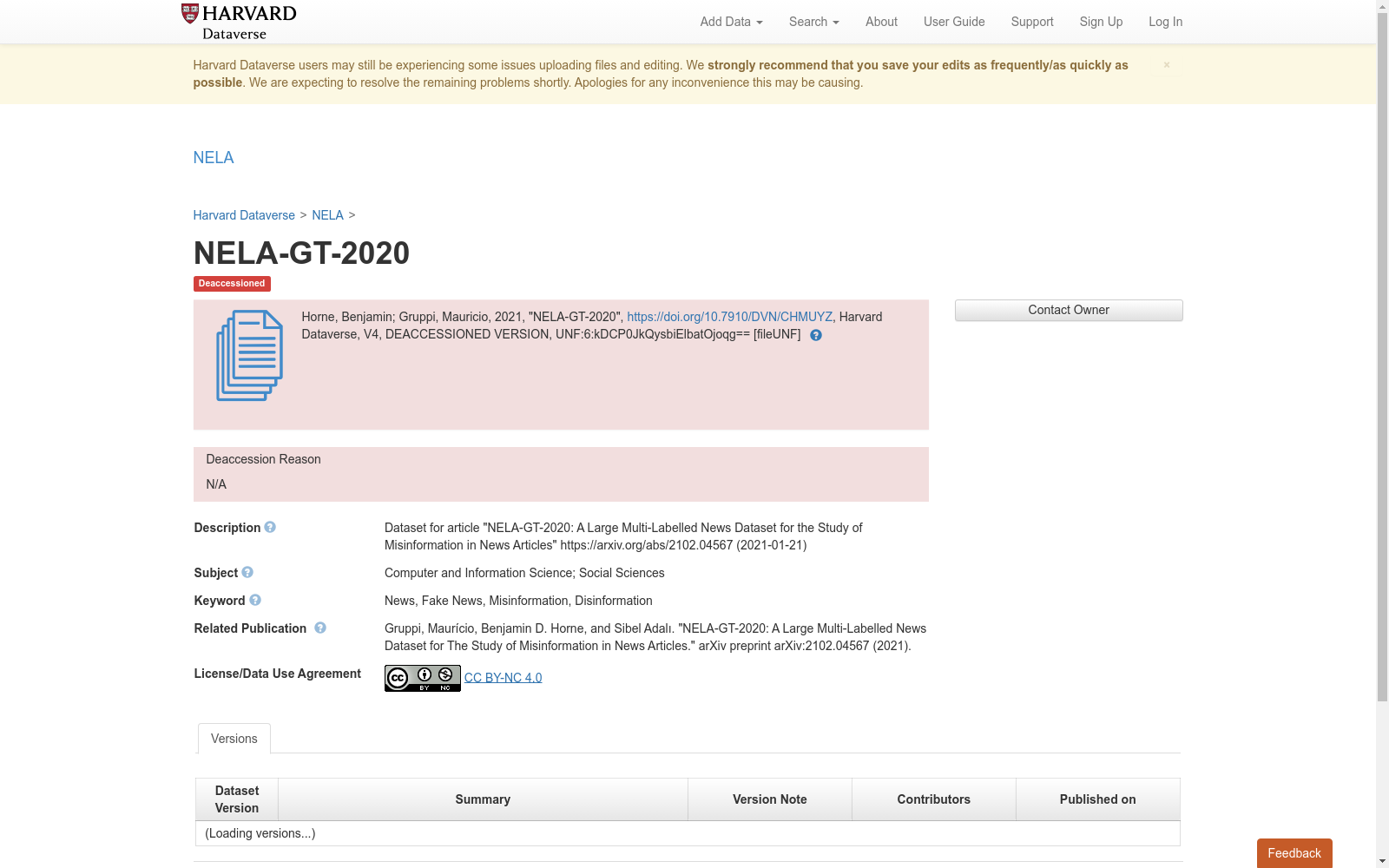Click the page vertical scrollbar thumb
Screen dimensions: 1389x868
tap(1383, 358)
